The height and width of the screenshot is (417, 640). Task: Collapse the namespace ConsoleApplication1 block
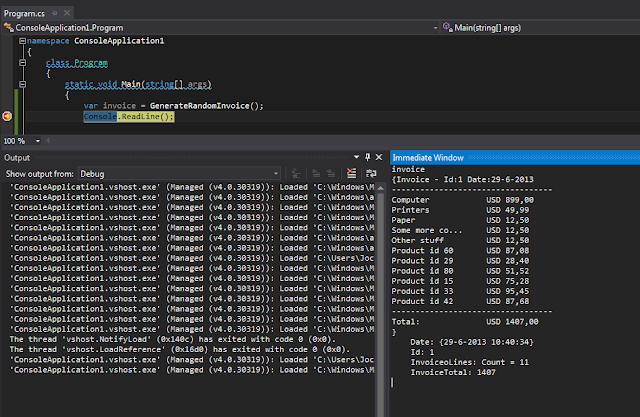coord(22,41)
